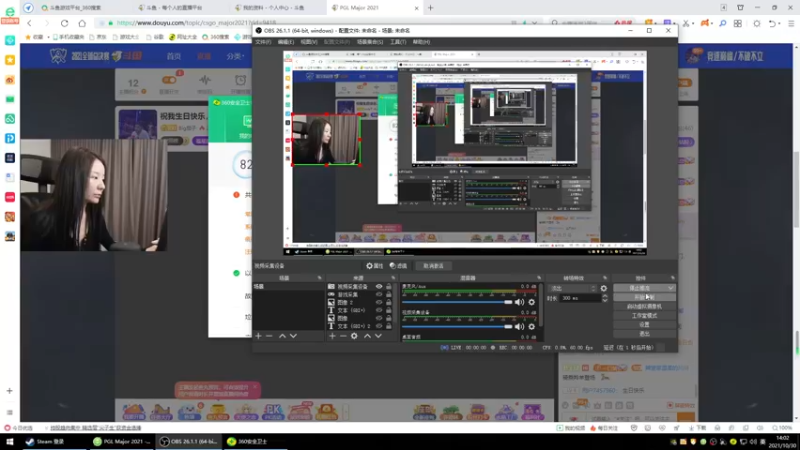Viewport: 800px width, 450px height.
Task: Adjust 视频采集设备 mixer volume slider
Action: click(x=457, y=327)
